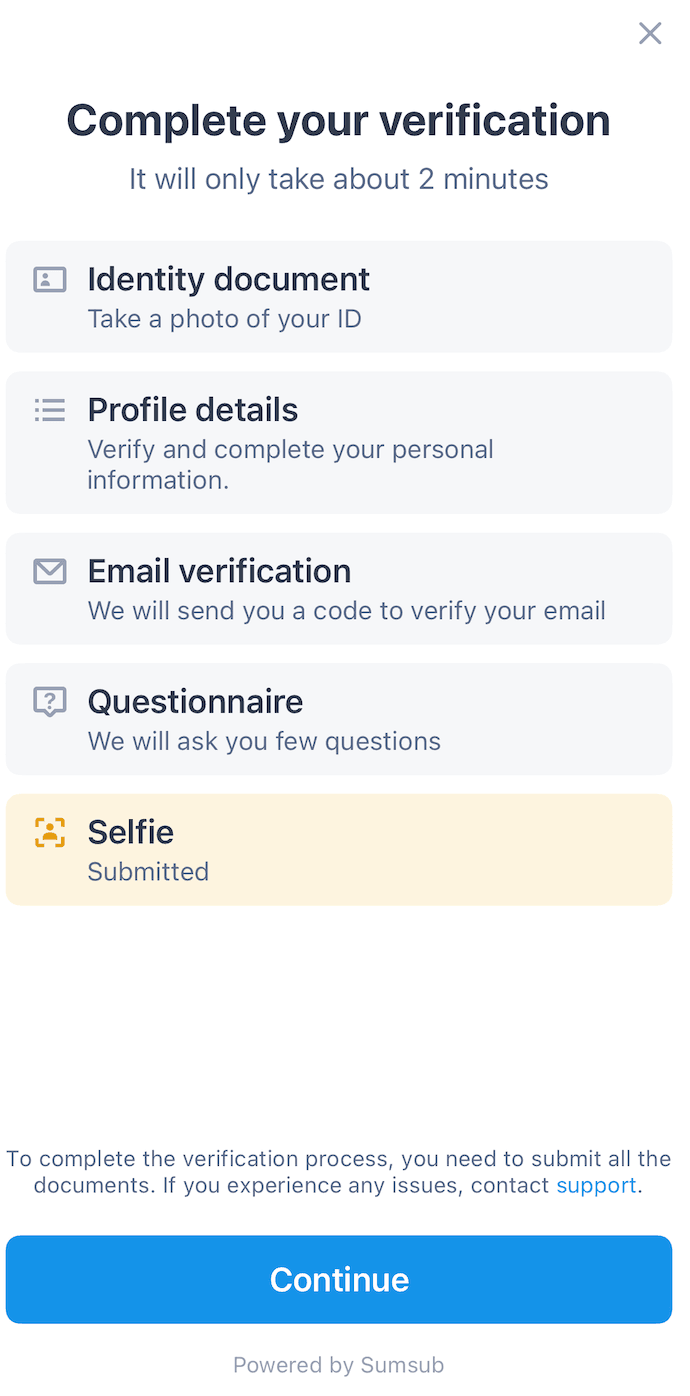Open the Identity document step
Image resolution: width=690 pixels, height=1396 pixels.
point(339,296)
